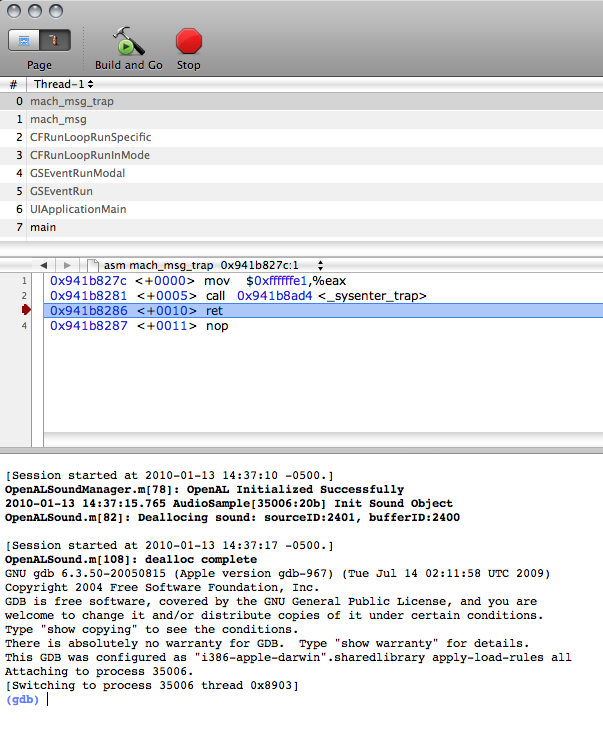This screenshot has height=754, width=603.
Task: Click the 'Attaching to process 35006' line
Action: pyautogui.click(x=99, y=672)
